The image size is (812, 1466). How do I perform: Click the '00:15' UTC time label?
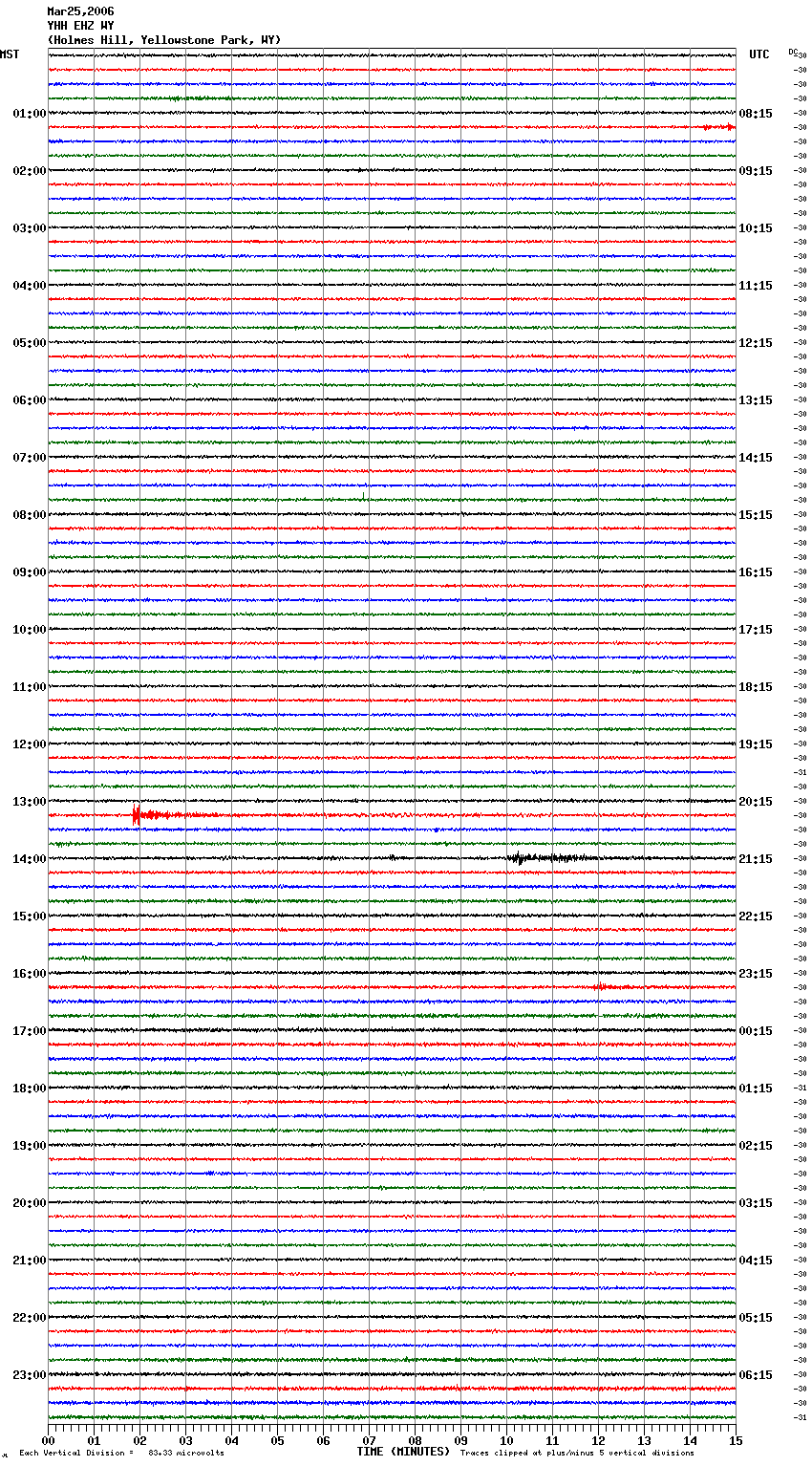(756, 1031)
